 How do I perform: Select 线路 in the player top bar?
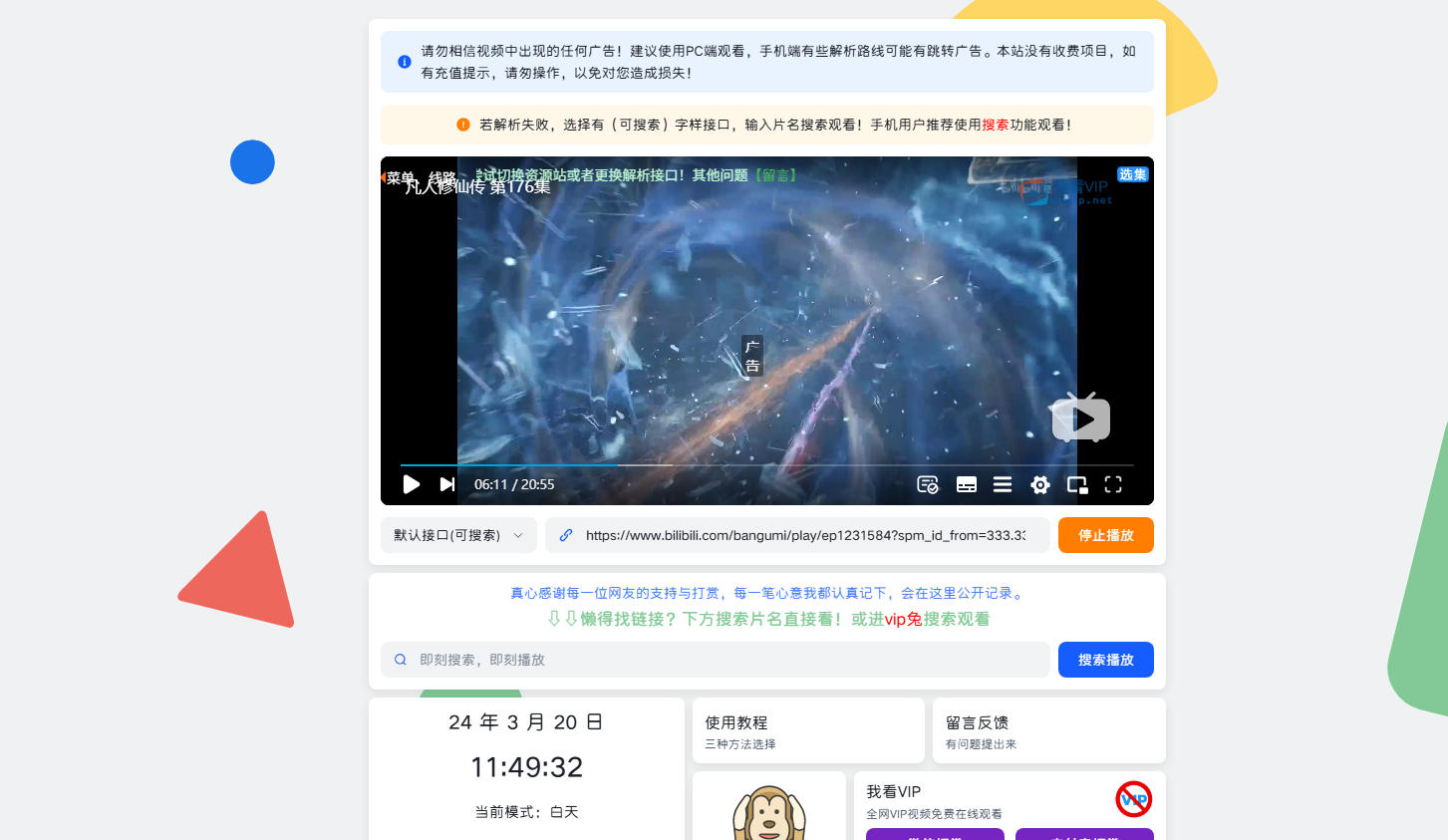[x=438, y=175]
